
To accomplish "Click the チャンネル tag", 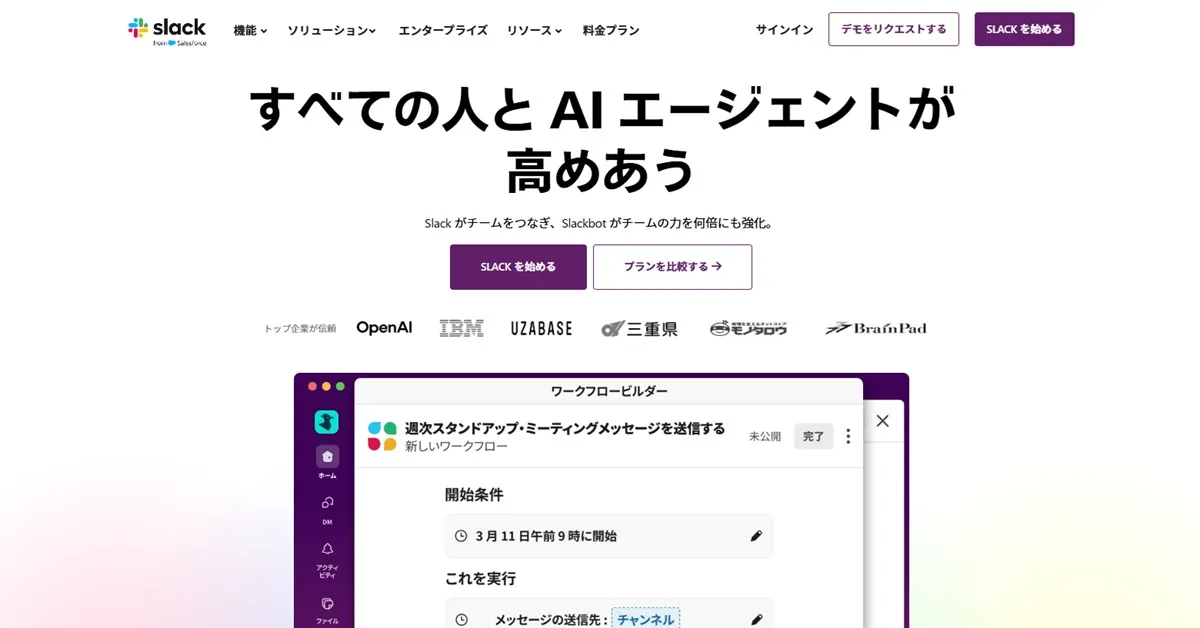I will click(x=645, y=619).
